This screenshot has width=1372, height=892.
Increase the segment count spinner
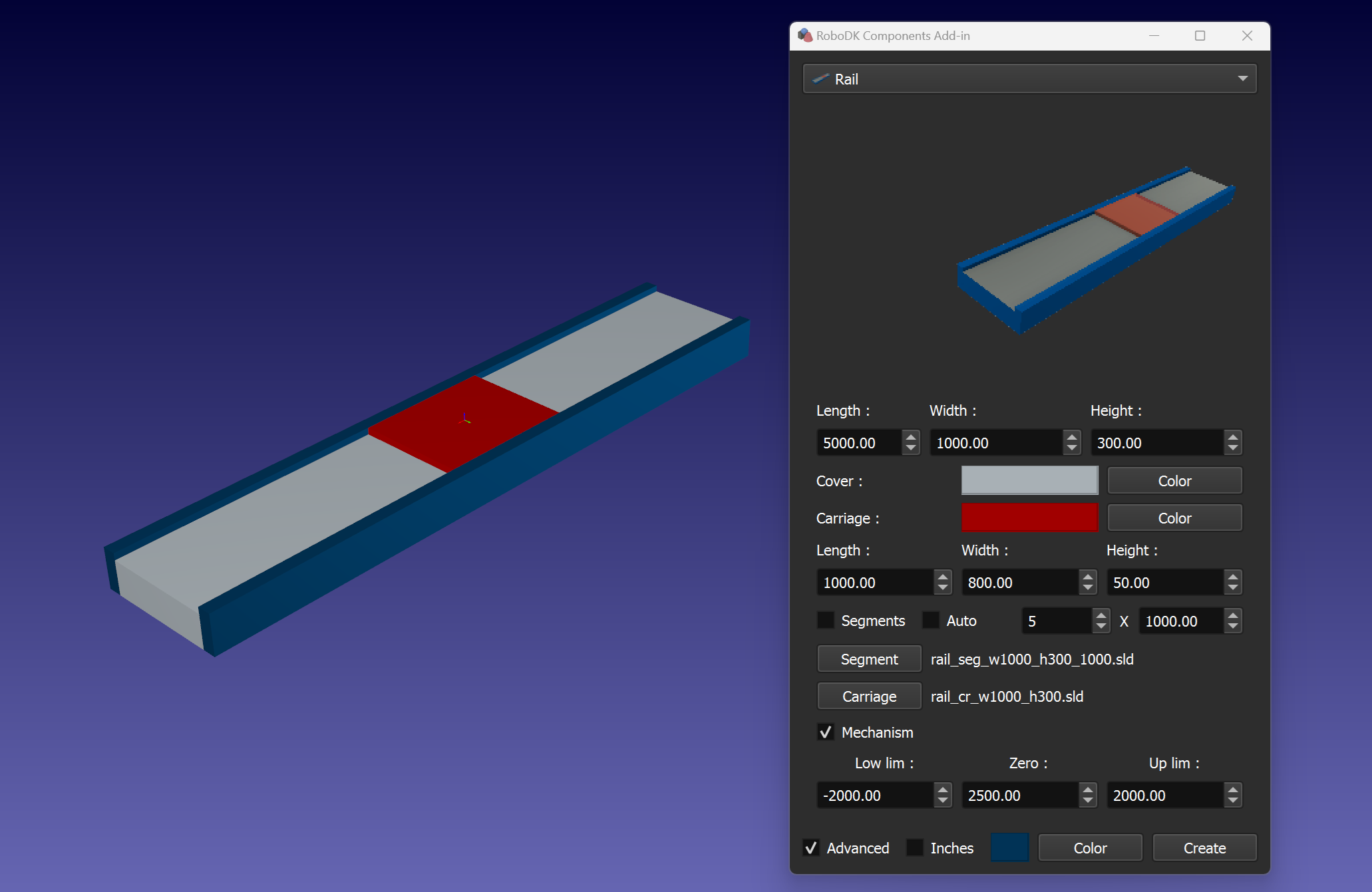(1101, 615)
